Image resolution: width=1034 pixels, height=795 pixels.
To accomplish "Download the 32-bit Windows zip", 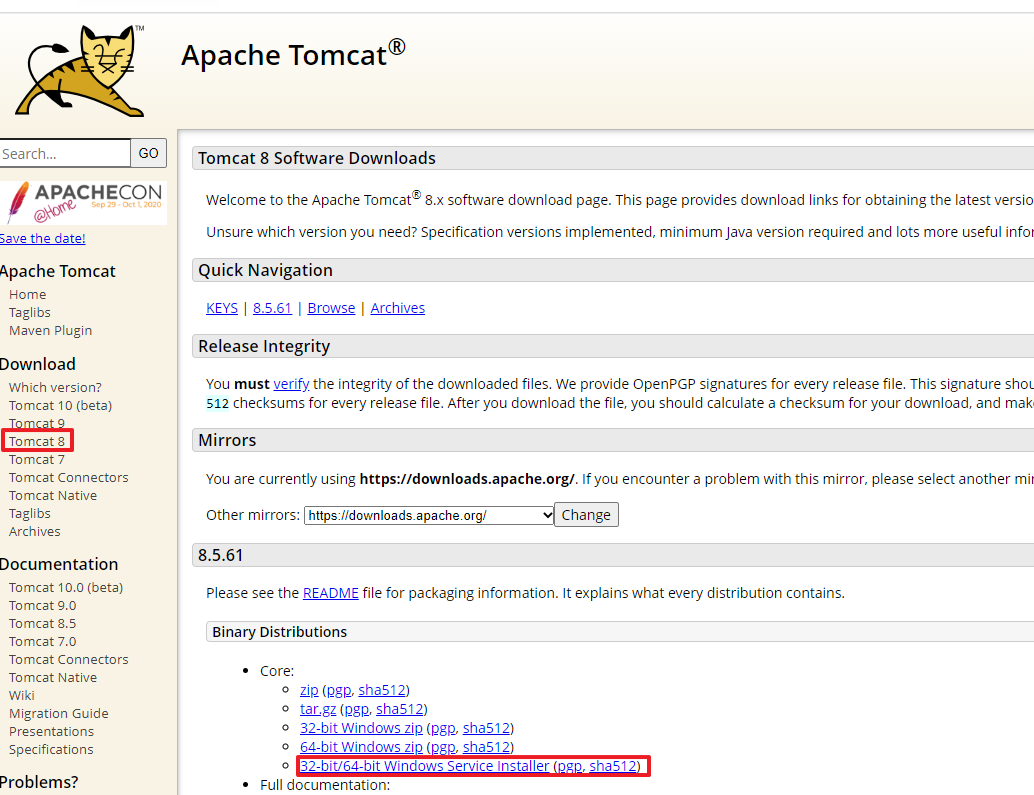I will coord(361,728).
